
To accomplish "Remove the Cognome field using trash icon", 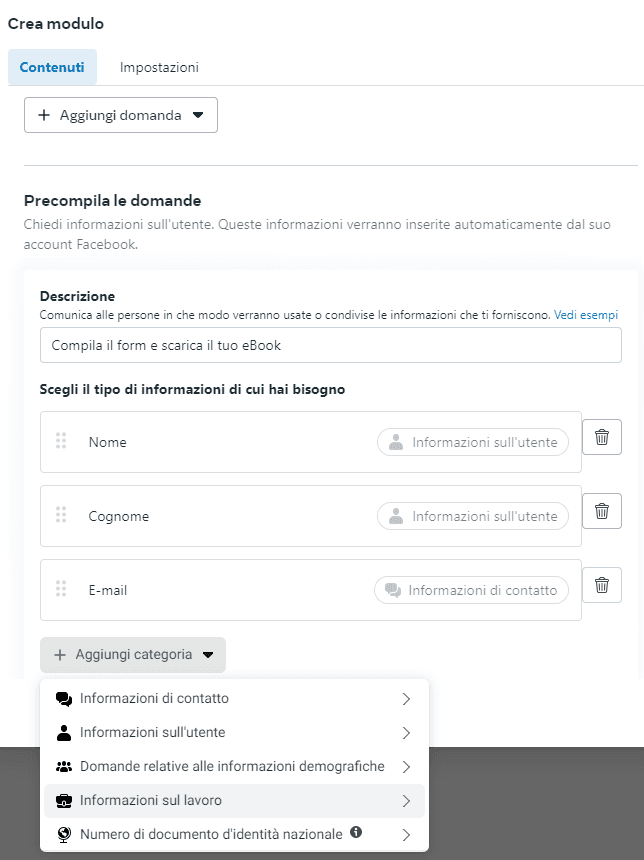I will pos(601,511).
